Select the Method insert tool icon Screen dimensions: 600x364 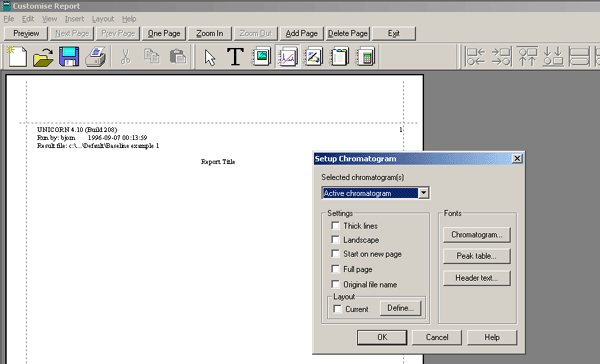[x=313, y=57]
